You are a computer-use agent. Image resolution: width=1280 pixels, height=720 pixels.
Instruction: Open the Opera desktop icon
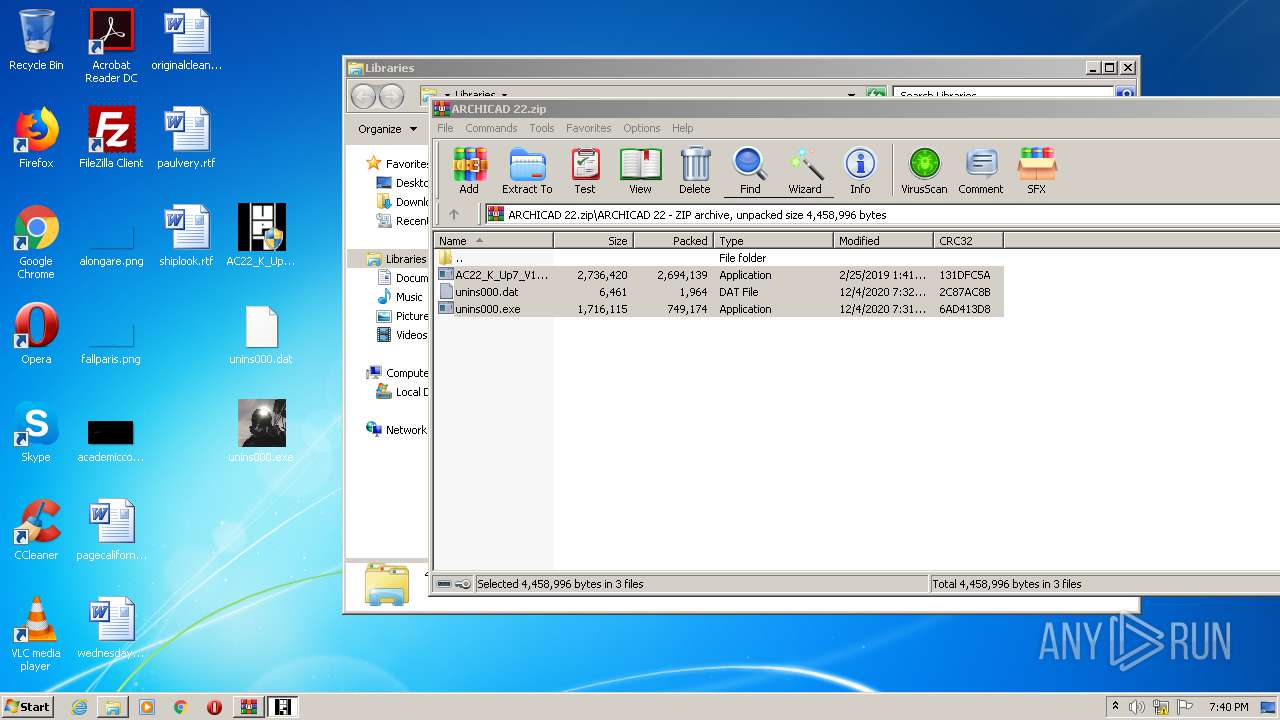pos(36,334)
